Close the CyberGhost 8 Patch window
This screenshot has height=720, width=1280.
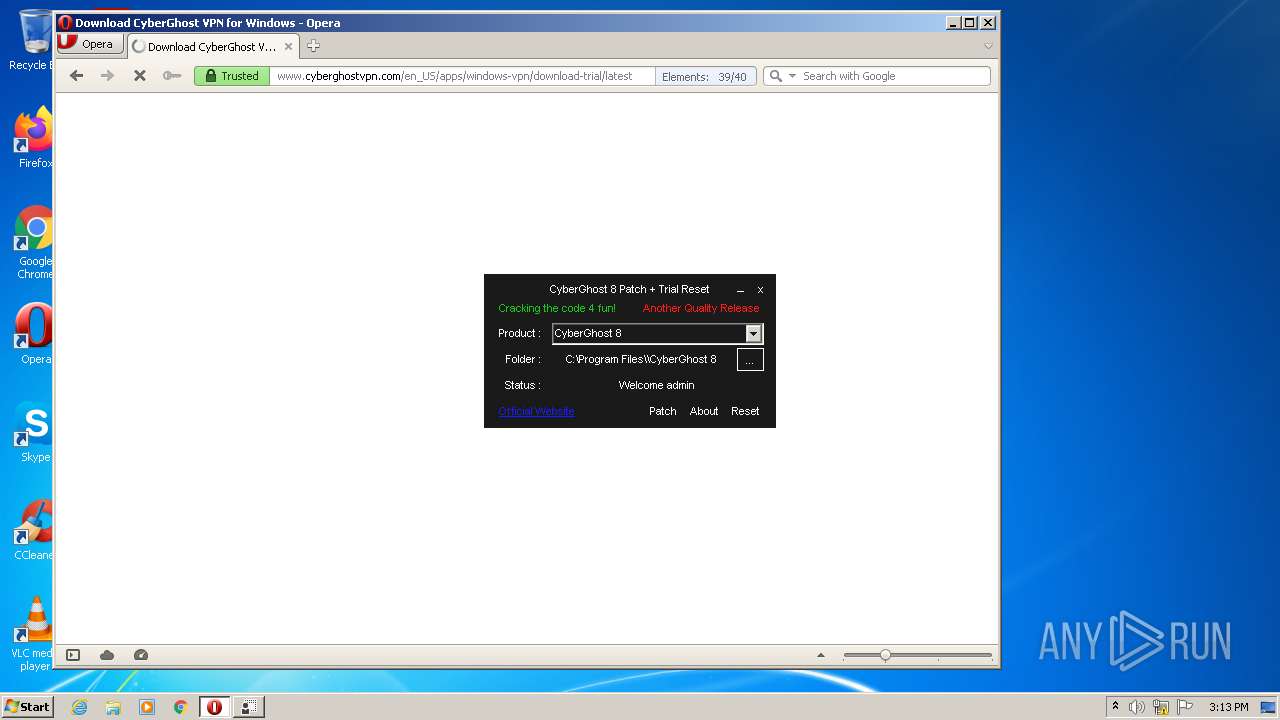click(760, 290)
